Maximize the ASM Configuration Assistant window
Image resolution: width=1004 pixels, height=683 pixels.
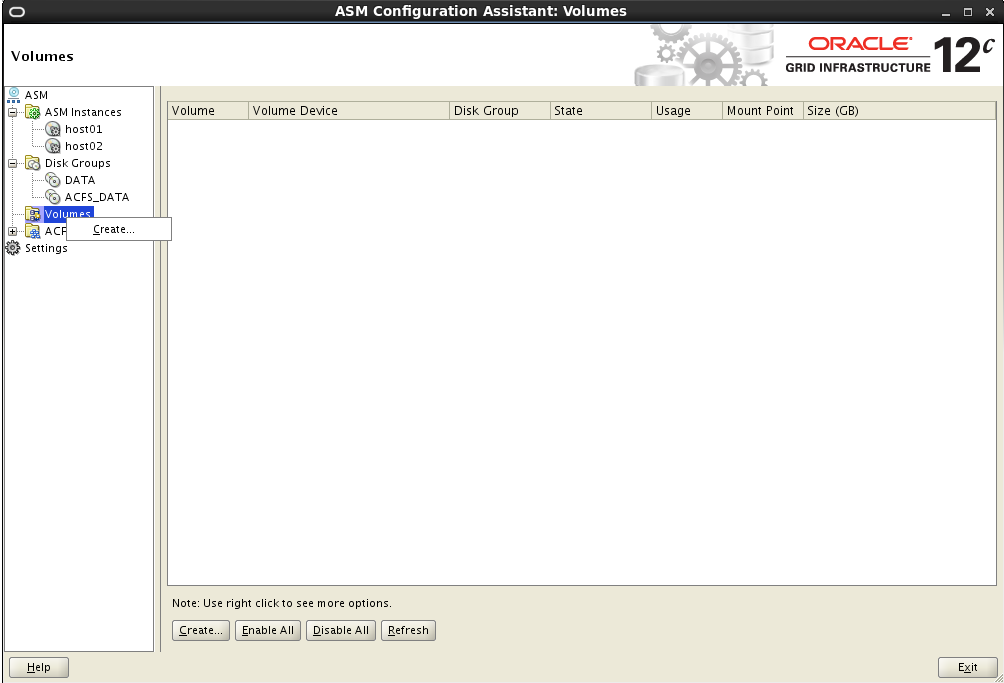[968, 12]
